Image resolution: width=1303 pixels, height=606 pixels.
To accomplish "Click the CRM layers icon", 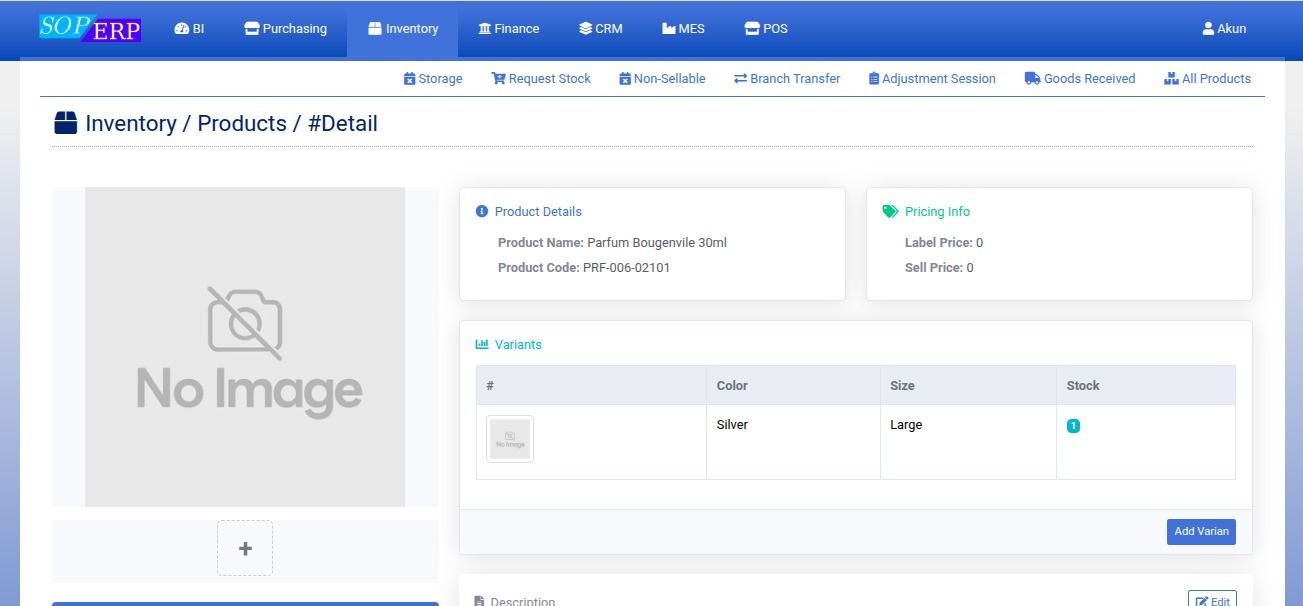I will coord(586,29).
